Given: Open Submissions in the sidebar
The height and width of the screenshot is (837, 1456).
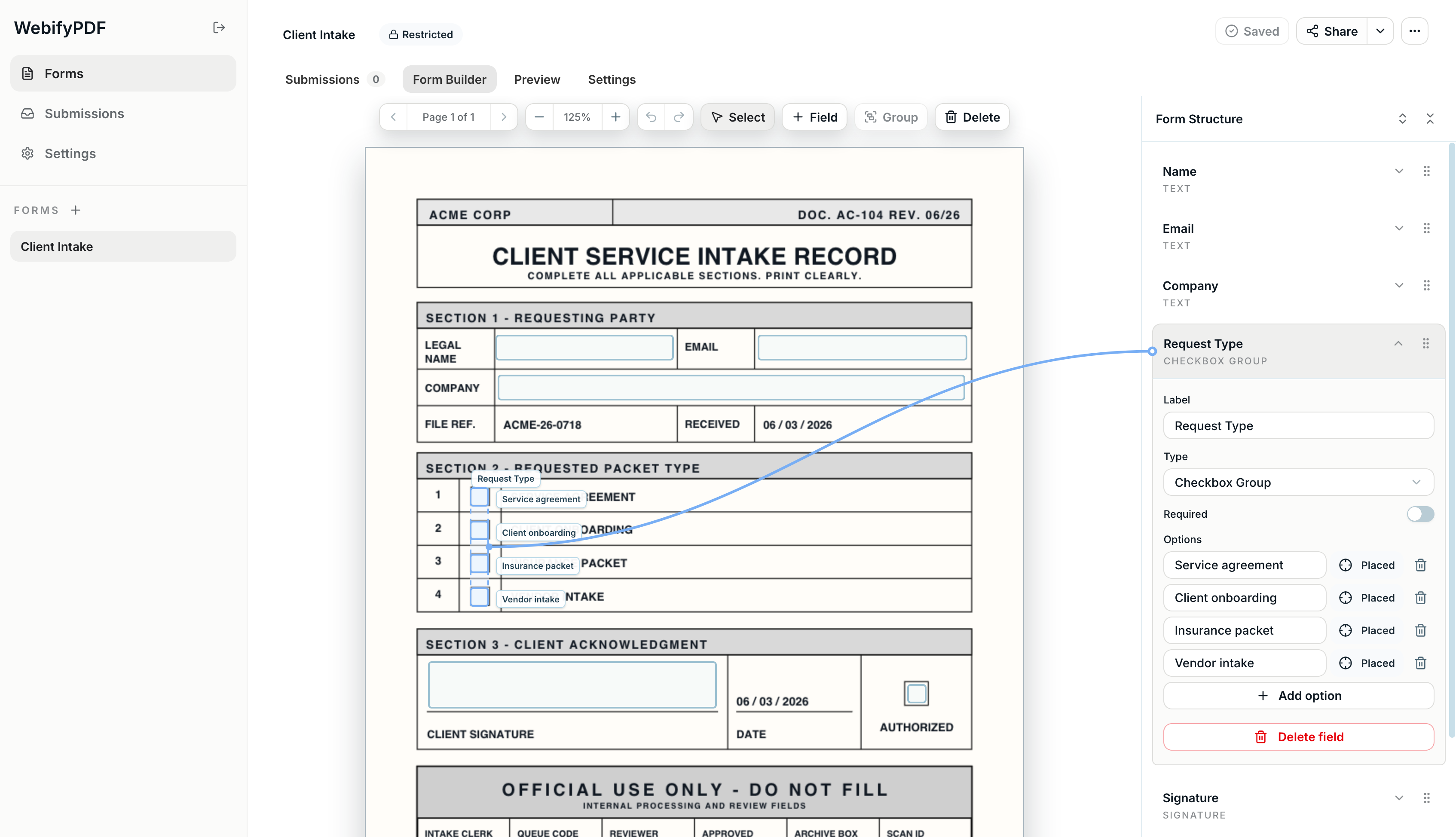Looking at the screenshot, I should [123, 113].
